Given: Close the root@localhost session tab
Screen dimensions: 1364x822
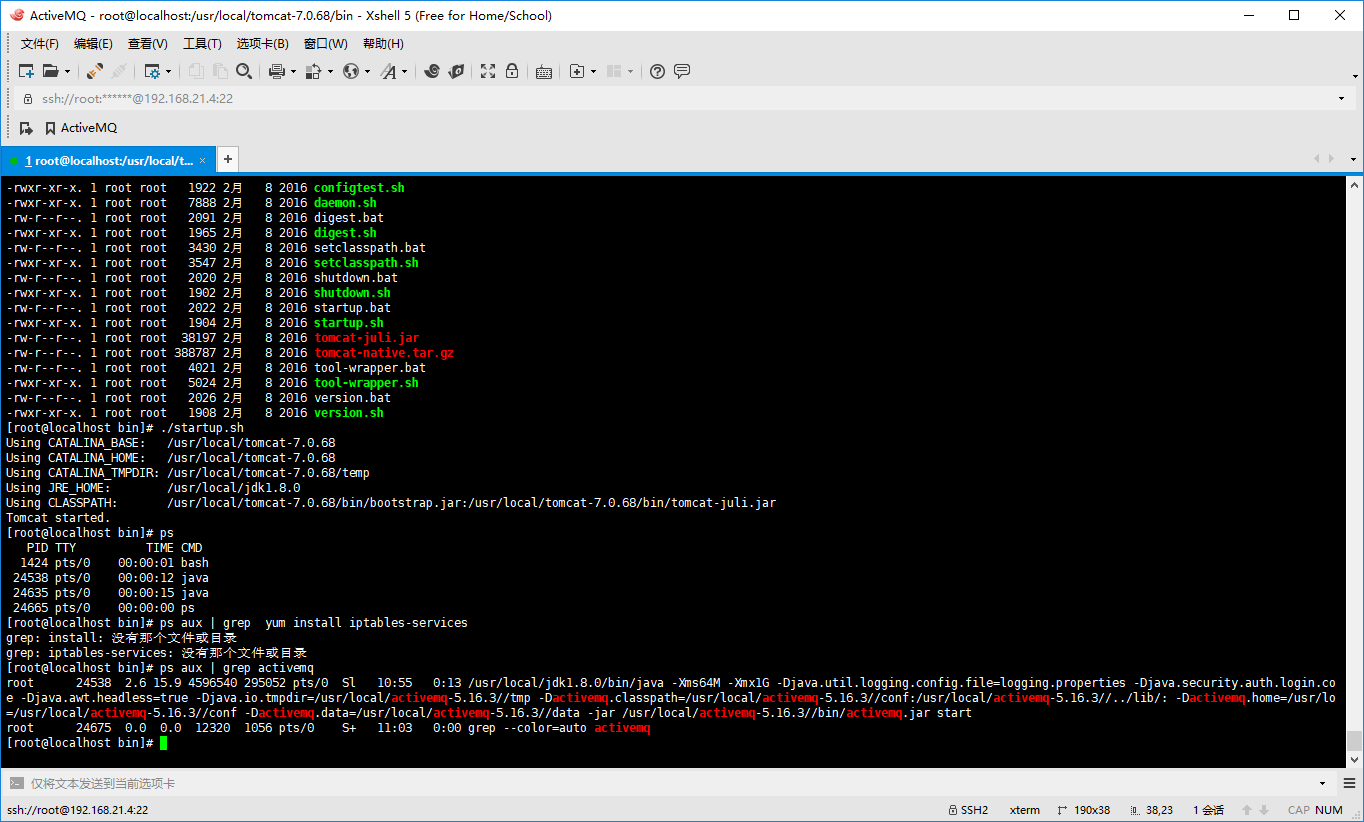Looking at the screenshot, I should point(203,160).
